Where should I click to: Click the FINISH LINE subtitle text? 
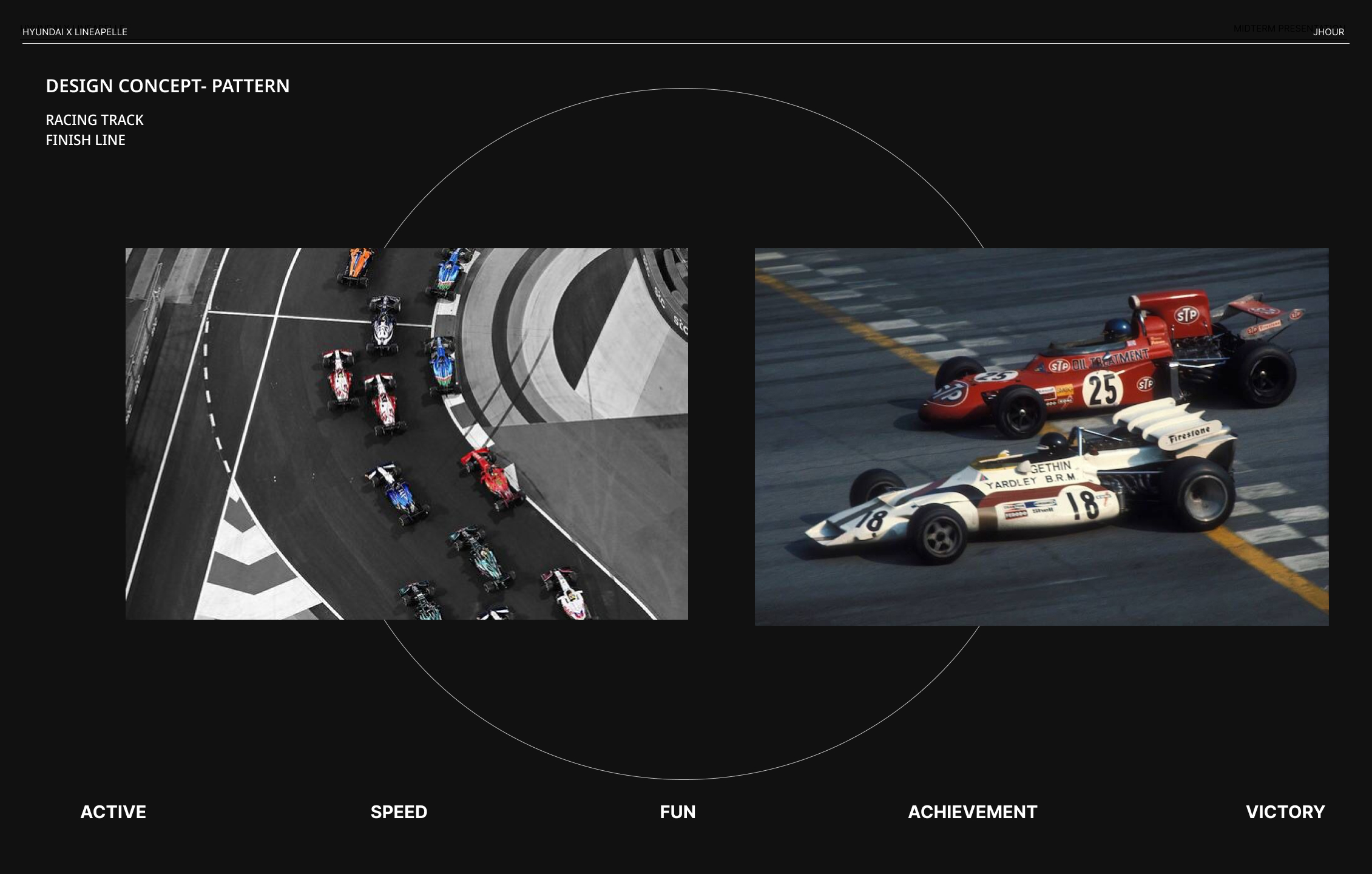[x=86, y=140]
